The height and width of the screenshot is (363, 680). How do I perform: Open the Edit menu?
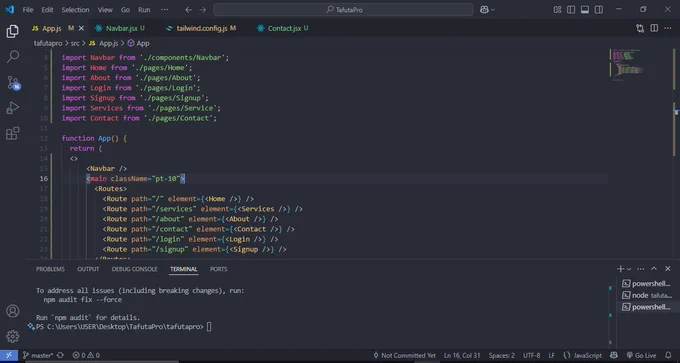(x=47, y=10)
